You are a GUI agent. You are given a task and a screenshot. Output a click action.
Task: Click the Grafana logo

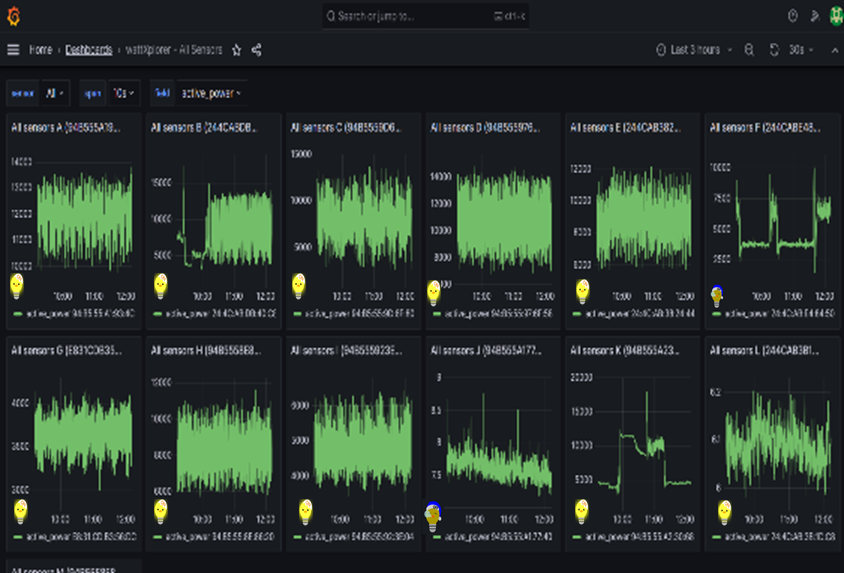coord(13,16)
